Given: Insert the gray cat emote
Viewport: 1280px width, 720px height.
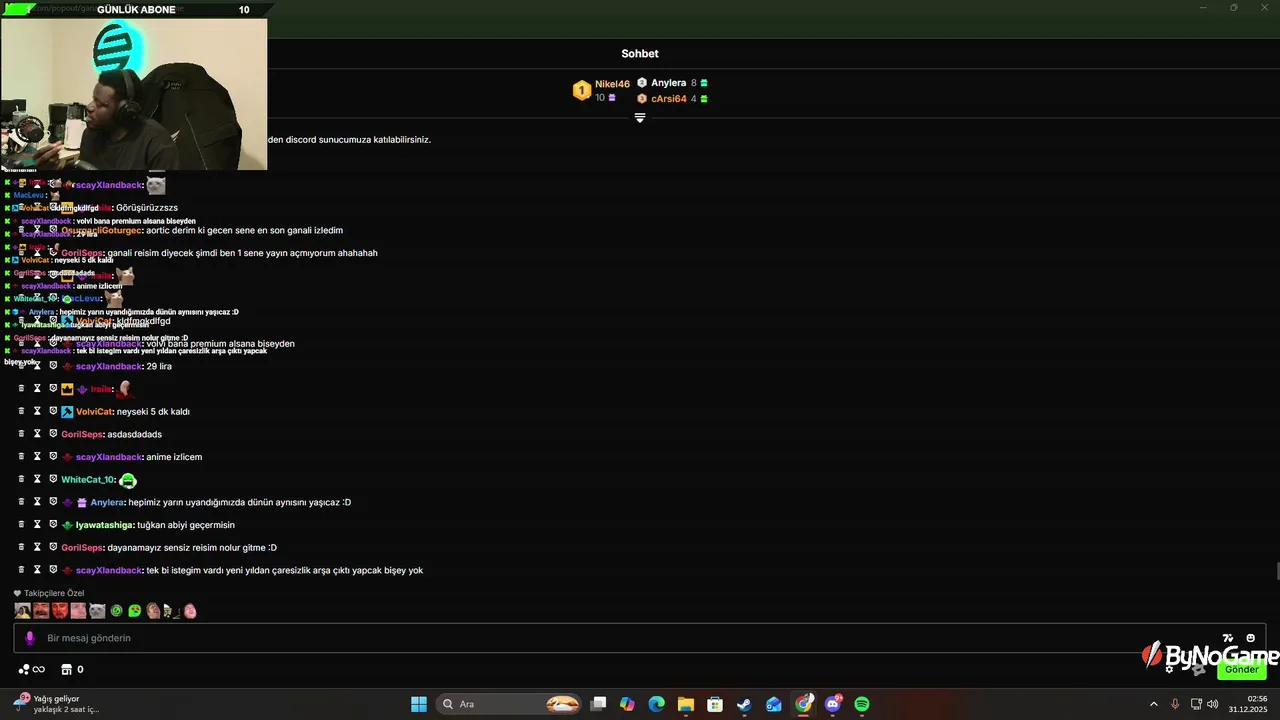Looking at the screenshot, I should tap(97, 611).
